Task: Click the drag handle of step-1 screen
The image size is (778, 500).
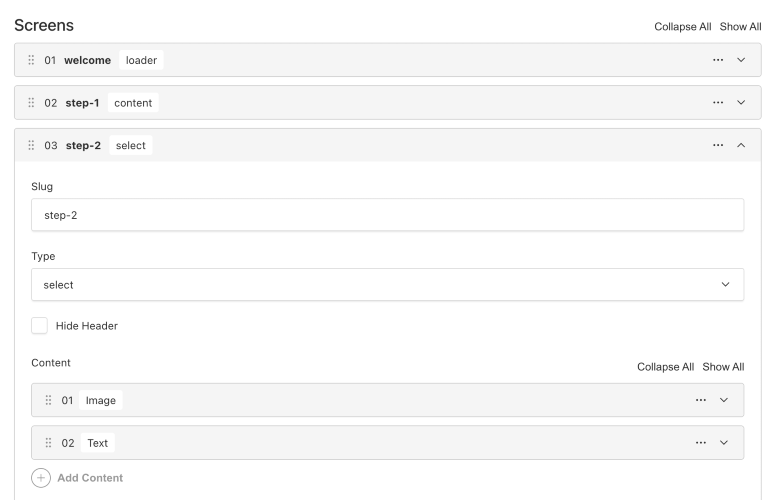Action: tap(31, 103)
